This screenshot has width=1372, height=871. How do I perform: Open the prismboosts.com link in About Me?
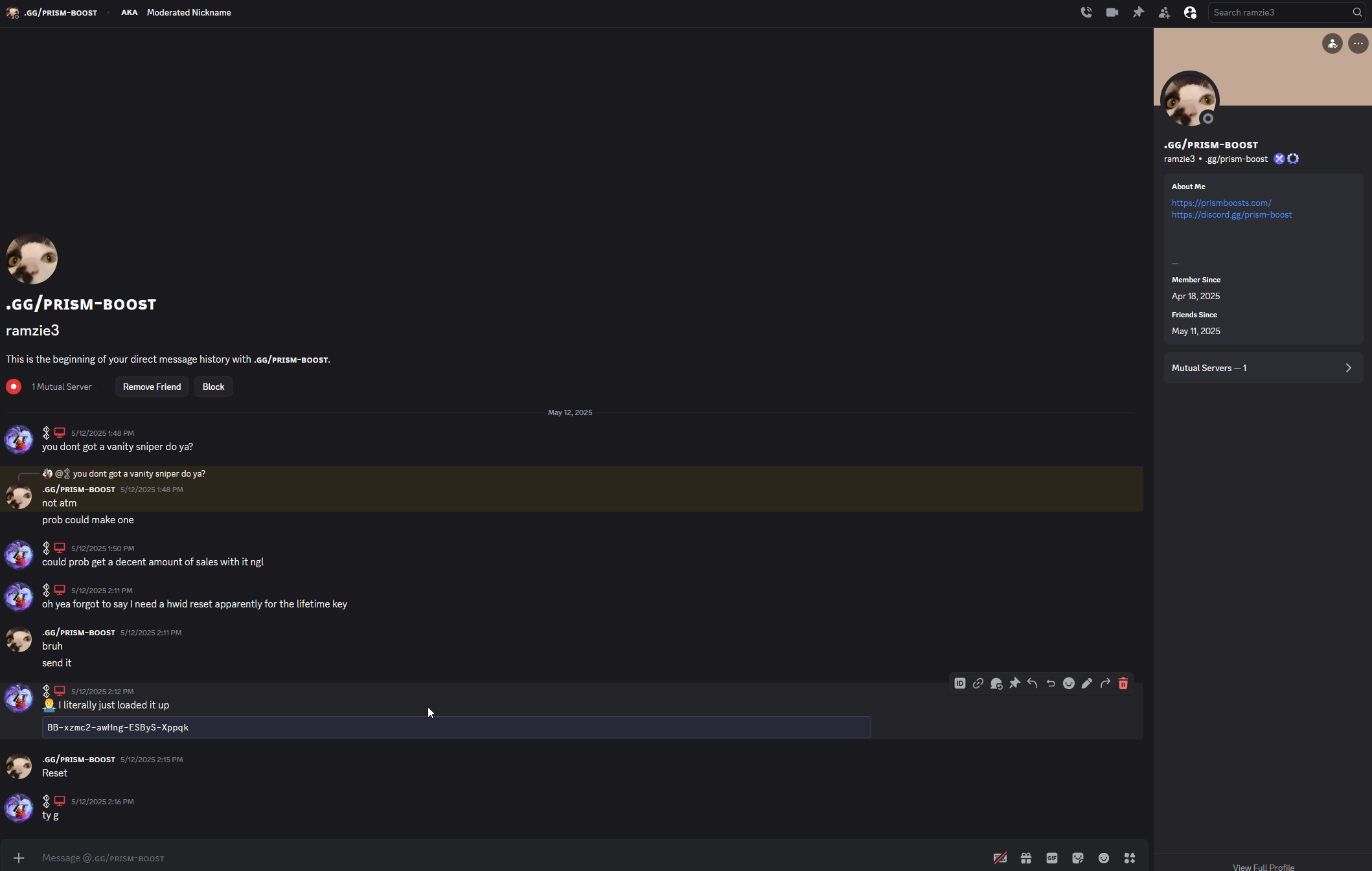coord(1221,203)
